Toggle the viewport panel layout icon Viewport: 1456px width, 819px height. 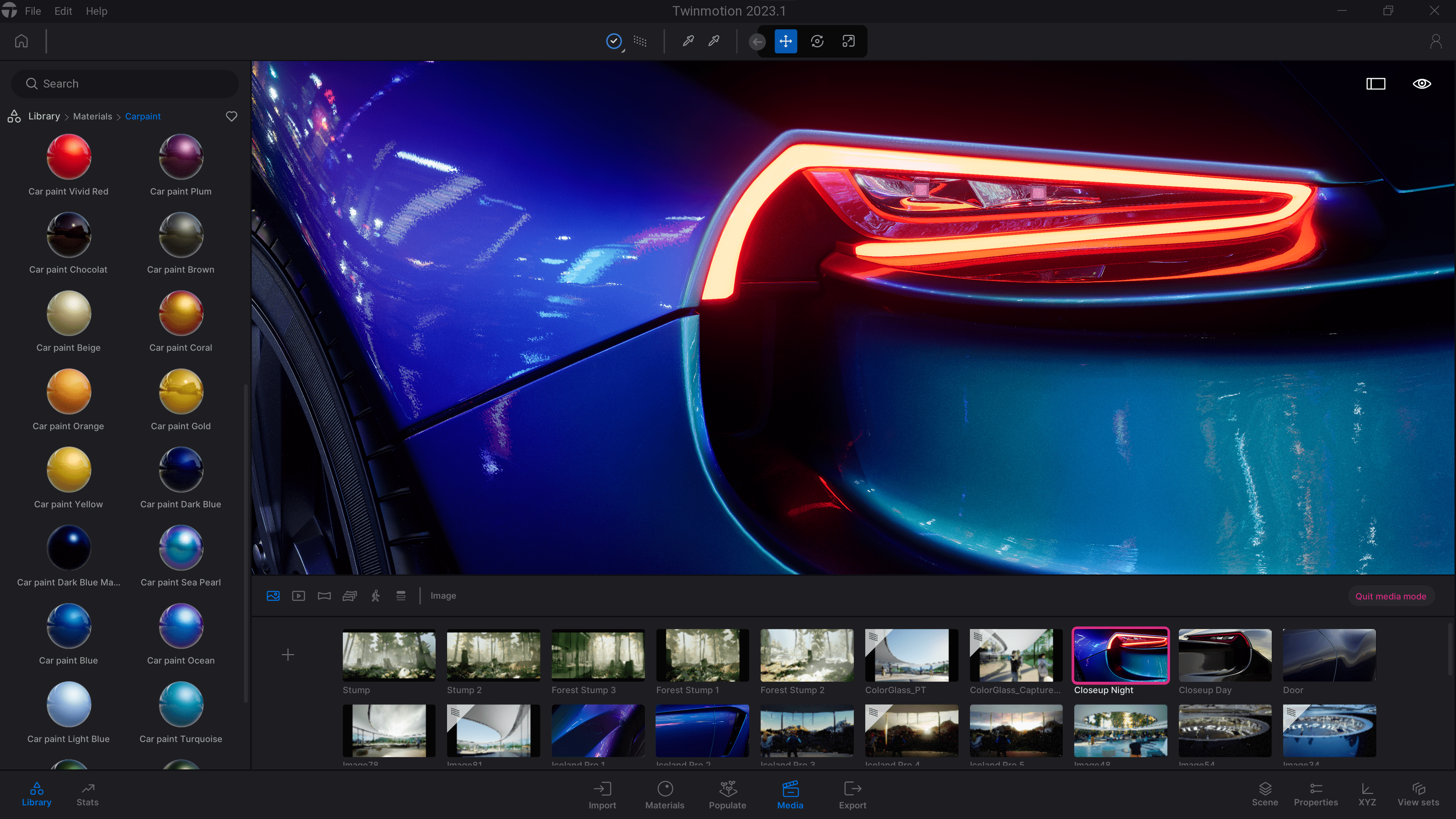1376,84
